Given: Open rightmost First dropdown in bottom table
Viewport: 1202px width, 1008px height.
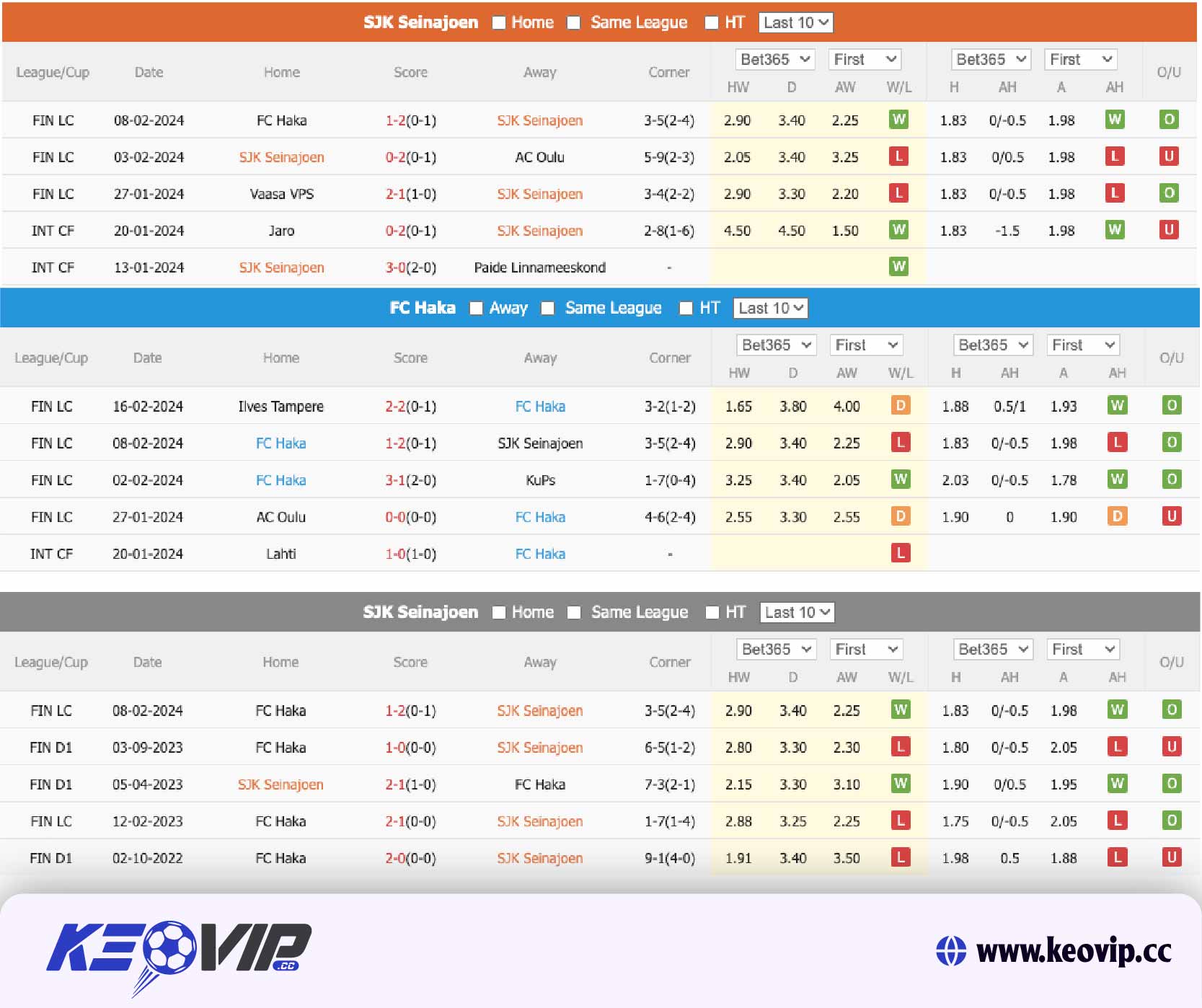Looking at the screenshot, I should point(1082,650).
